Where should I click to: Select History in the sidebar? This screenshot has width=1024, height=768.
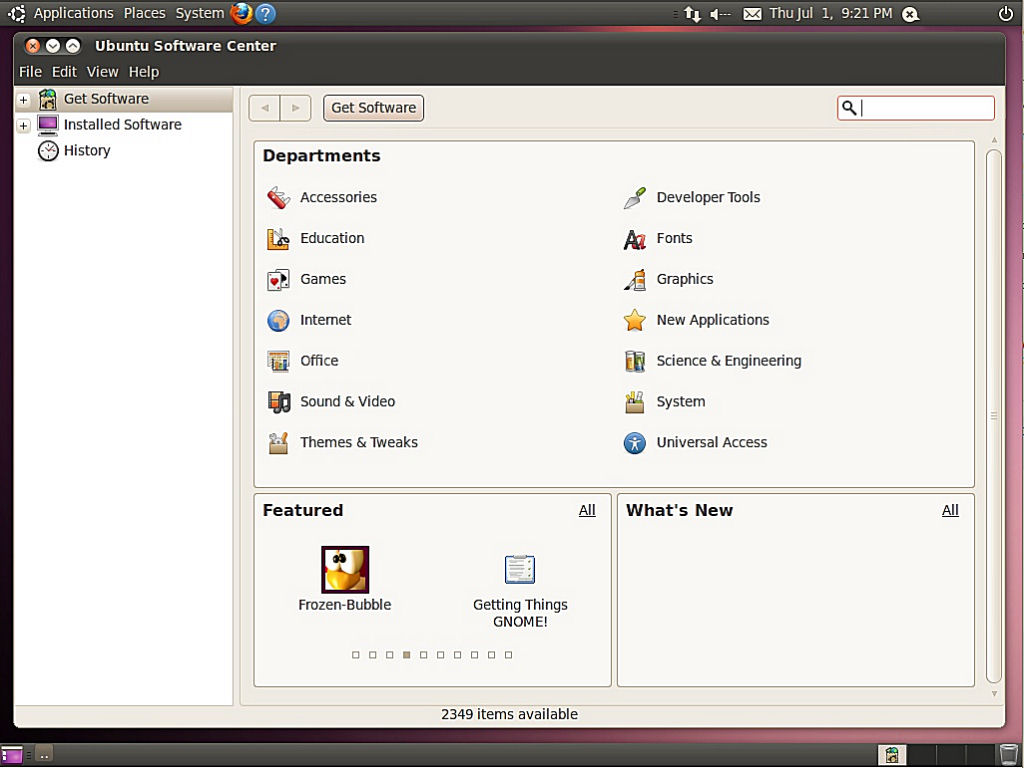coord(86,151)
